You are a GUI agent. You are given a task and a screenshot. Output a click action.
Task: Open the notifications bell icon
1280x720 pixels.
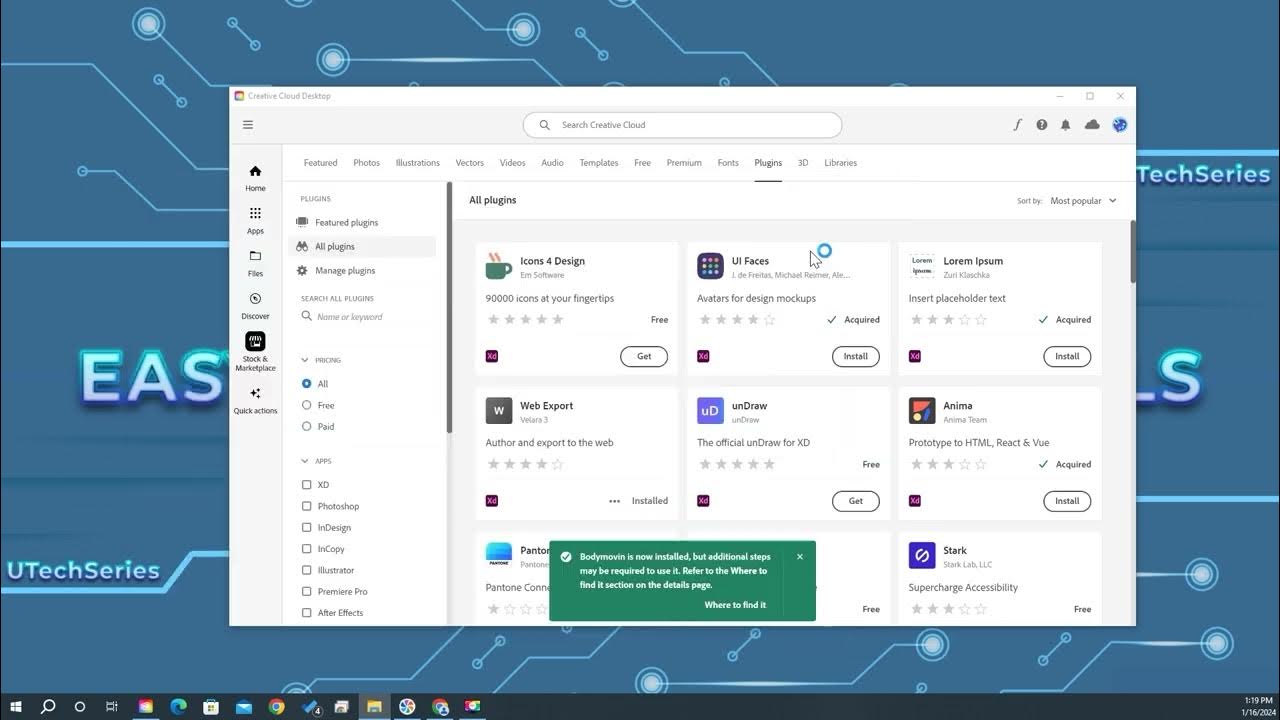1066,125
